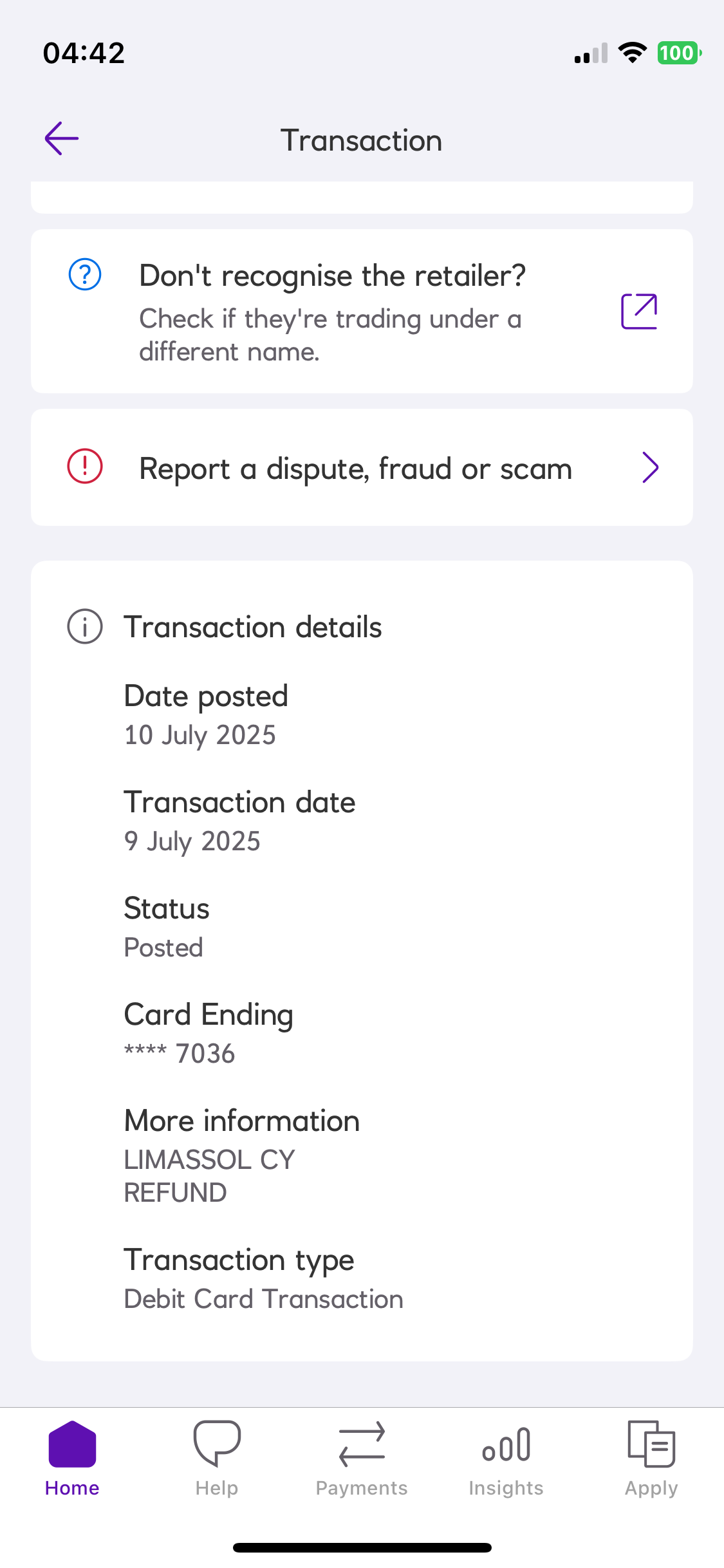Image resolution: width=724 pixels, height=1568 pixels.
Task: Tap the Transaction page title
Action: [x=362, y=141]
